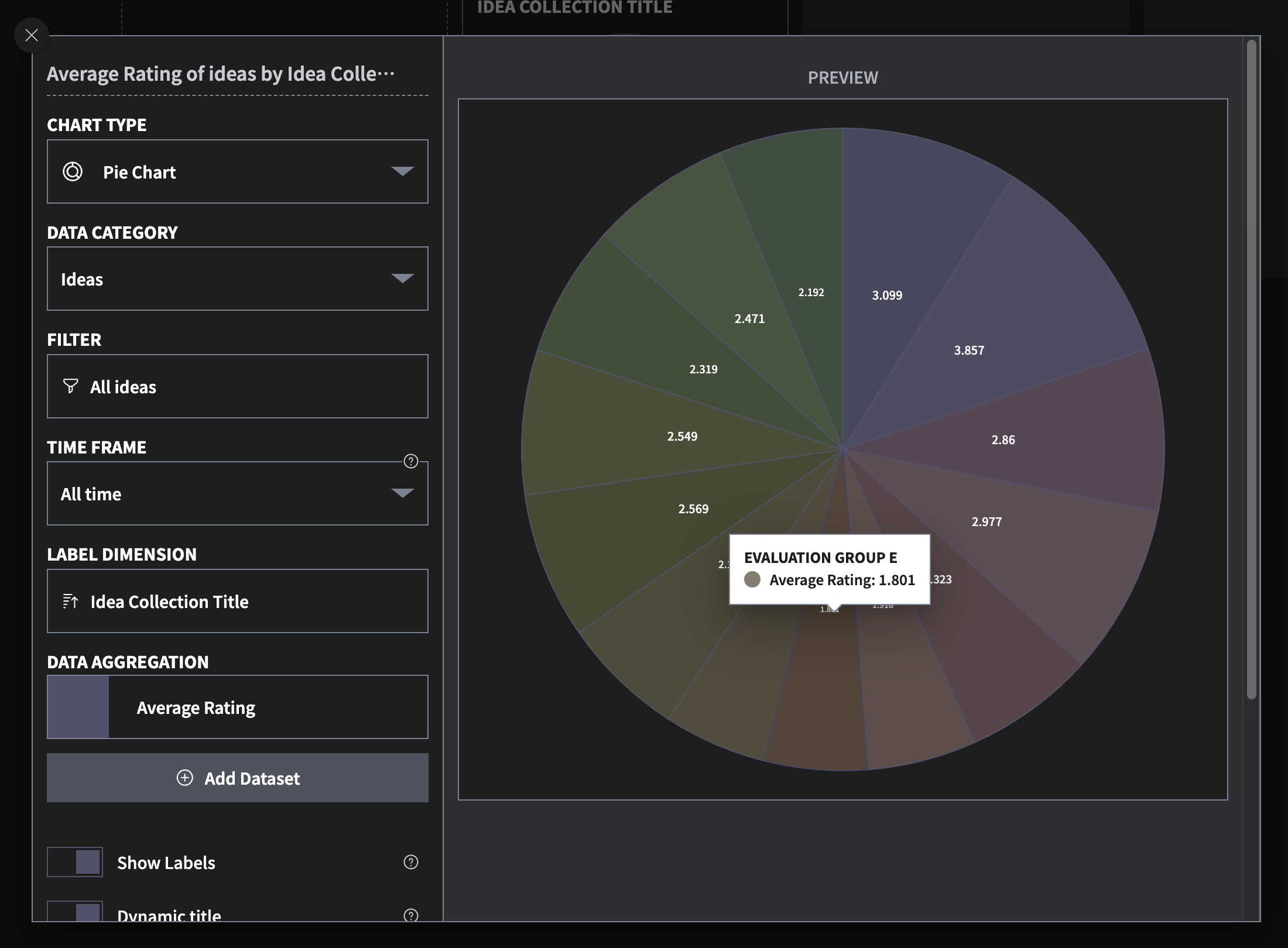Toggle the Show Labels switch
Screen dimensions: 1288x948
tap(75, 862)
